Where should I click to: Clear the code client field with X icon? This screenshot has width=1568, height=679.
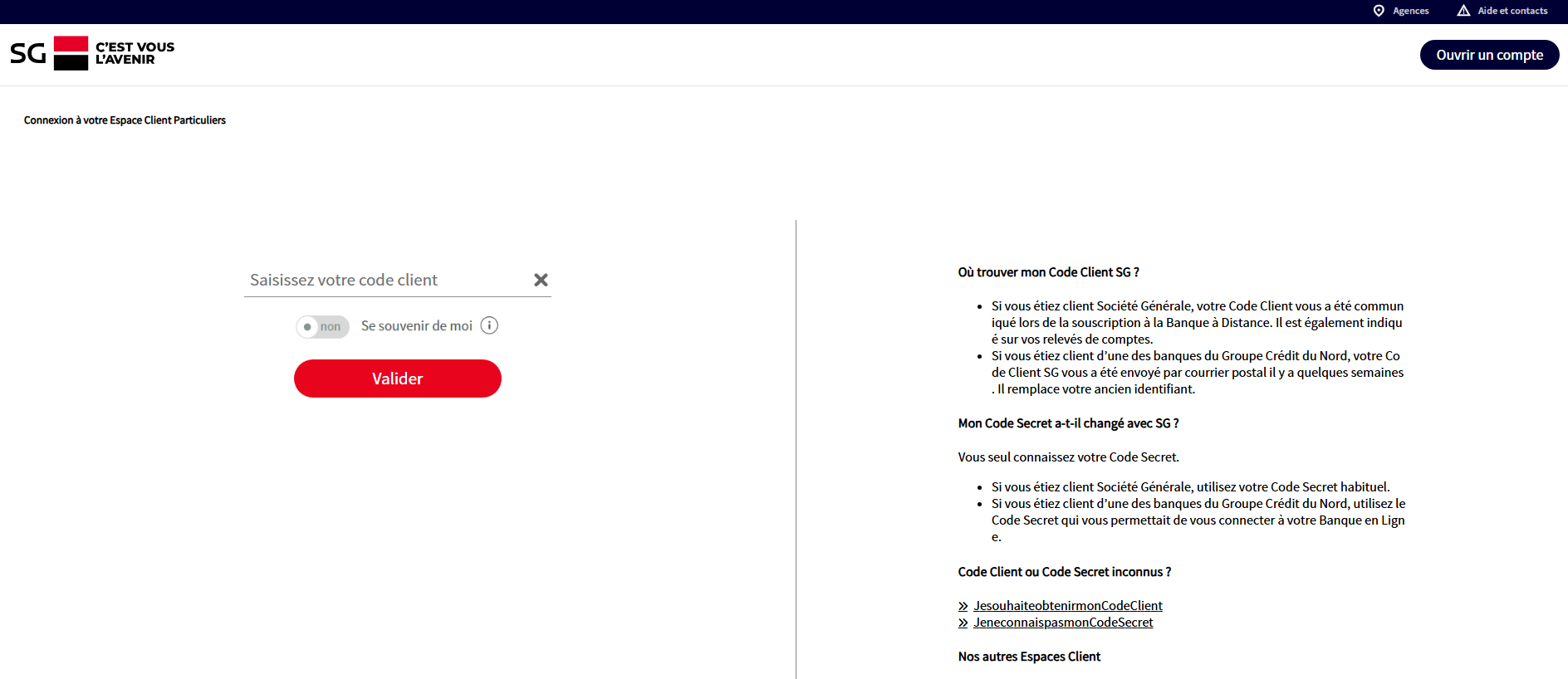[541, 280]
